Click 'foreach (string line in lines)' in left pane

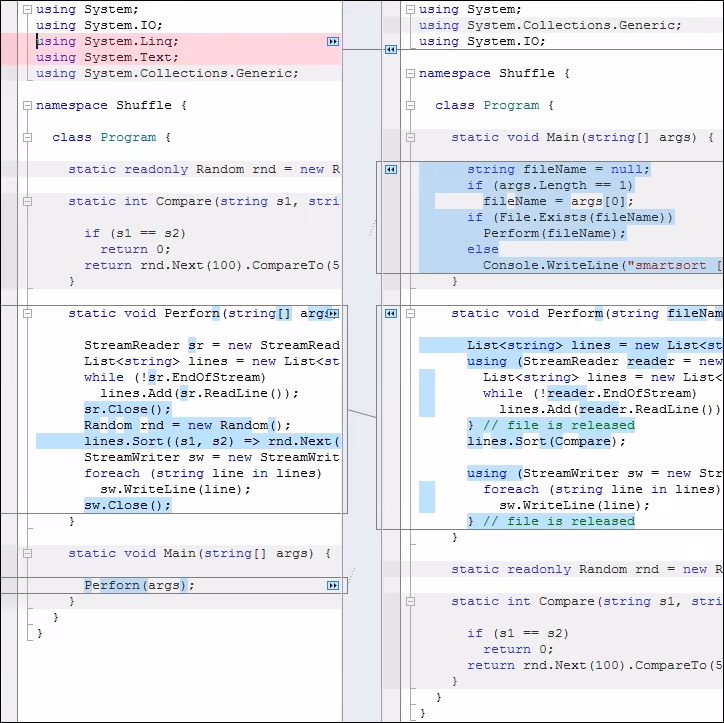(203, 473)
